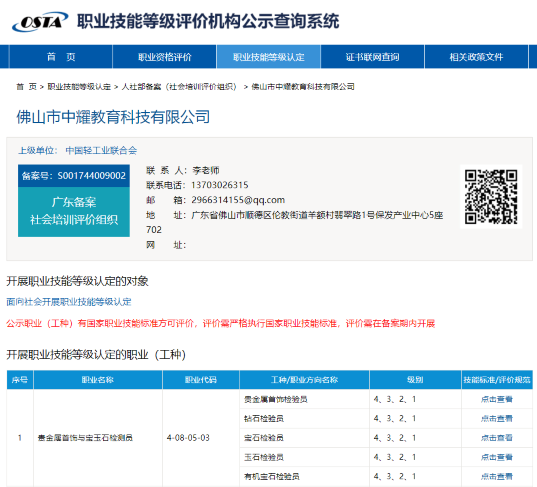Screen dimensions: 537x487
Task: Open 点击查看 for 贵金属首饰检验员
Action: [x=497, y=399]
